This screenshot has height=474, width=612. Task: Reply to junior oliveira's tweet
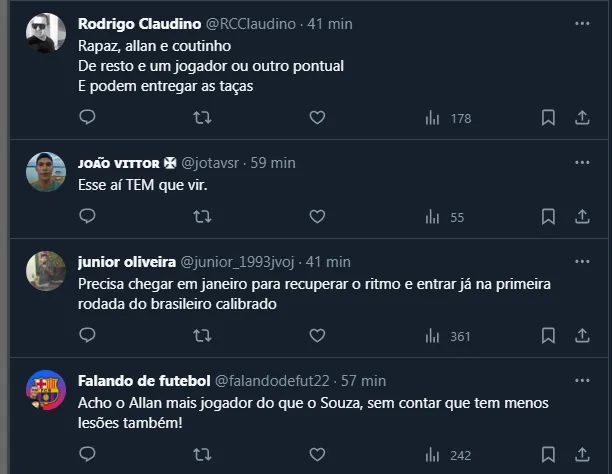87,336
